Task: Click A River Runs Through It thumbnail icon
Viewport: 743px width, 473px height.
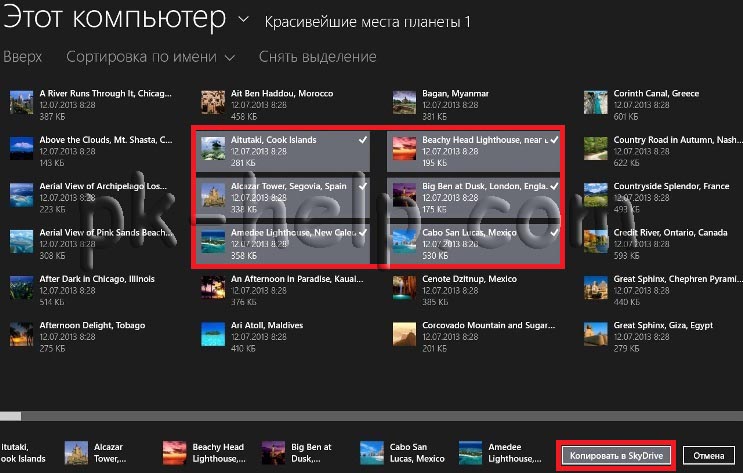Action: [22, 103]
